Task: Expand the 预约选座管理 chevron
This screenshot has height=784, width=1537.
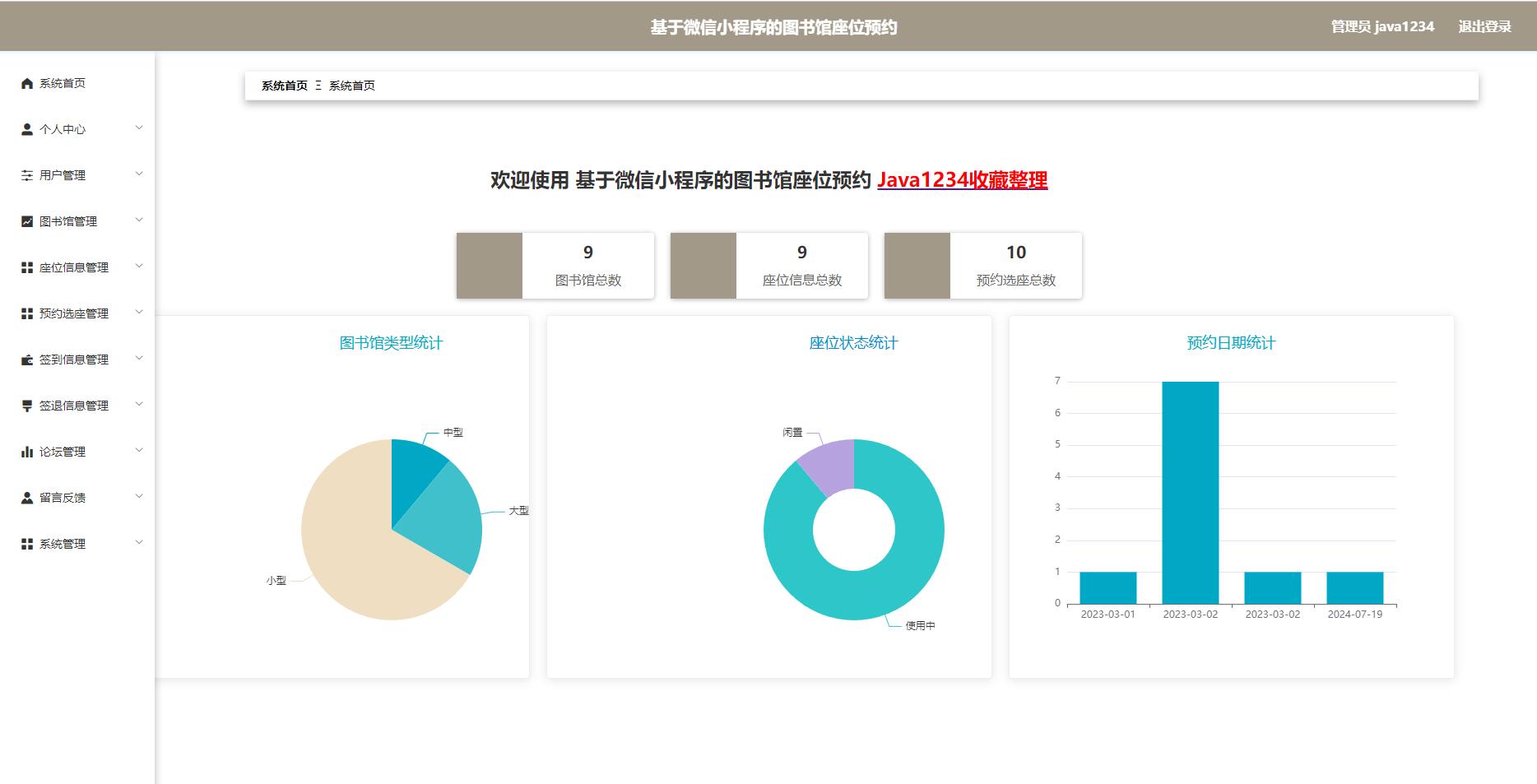Action: point(139,312)
